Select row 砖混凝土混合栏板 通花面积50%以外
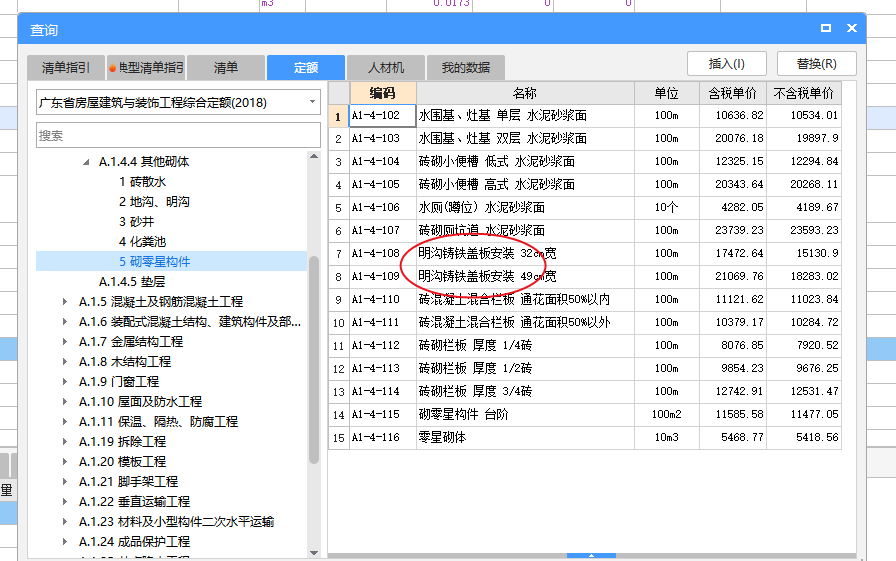The image size is (896, 561). click(585, 322)
